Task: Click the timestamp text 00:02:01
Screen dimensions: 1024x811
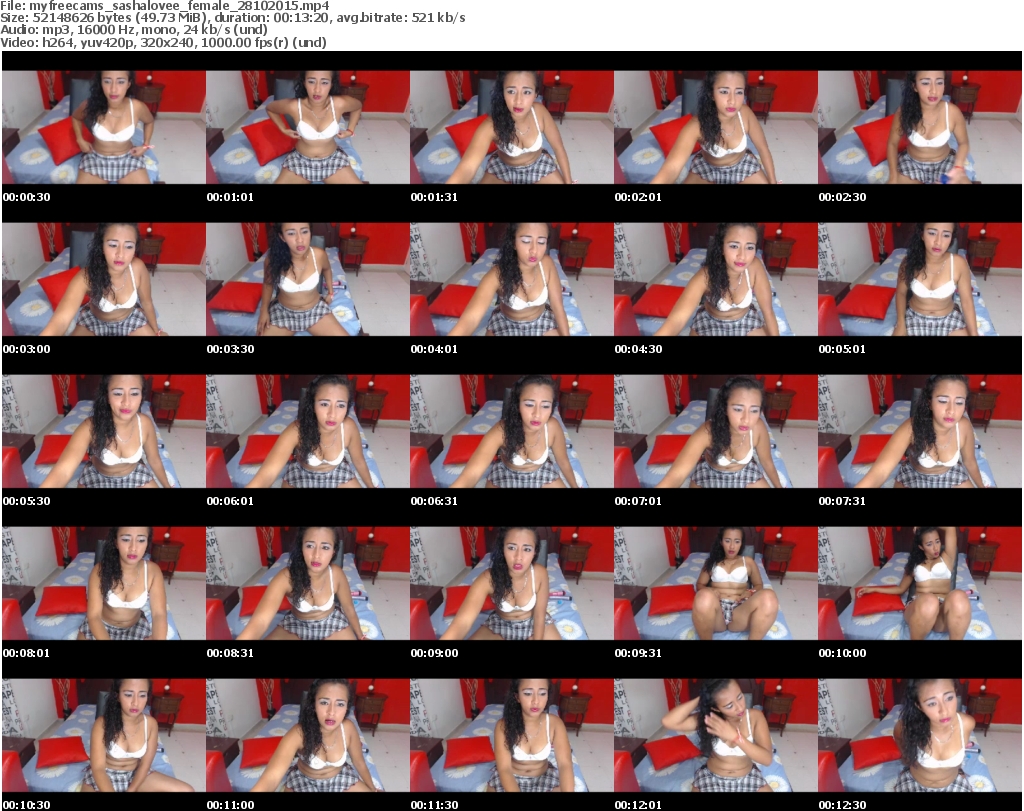Action: pyautogui.click(x=638, y=197)
